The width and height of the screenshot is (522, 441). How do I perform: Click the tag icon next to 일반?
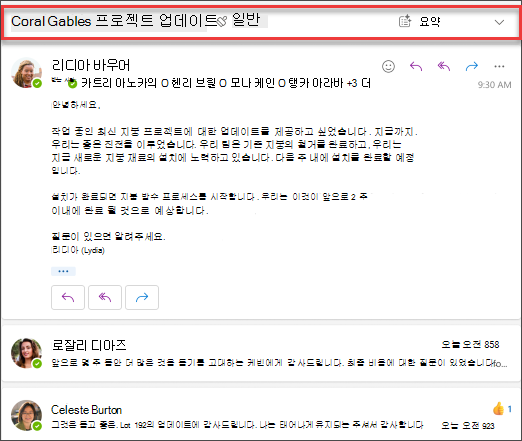tap(222, 22)
